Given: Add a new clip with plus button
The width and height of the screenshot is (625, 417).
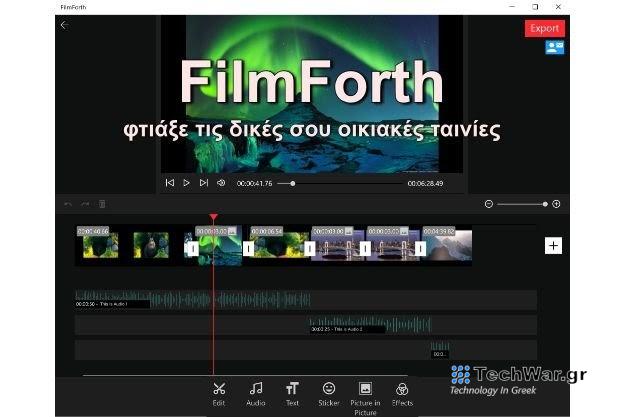Looking at the screenshot, I should point(553,245).
